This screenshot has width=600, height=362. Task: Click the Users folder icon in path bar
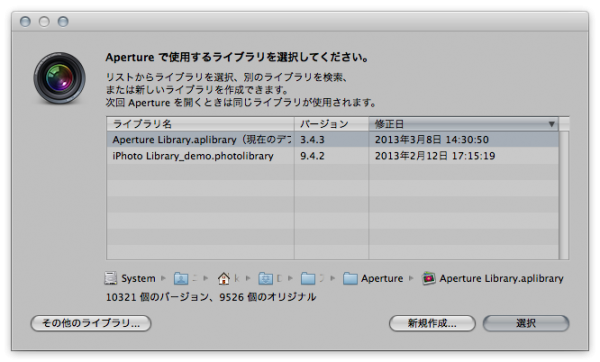181,279
